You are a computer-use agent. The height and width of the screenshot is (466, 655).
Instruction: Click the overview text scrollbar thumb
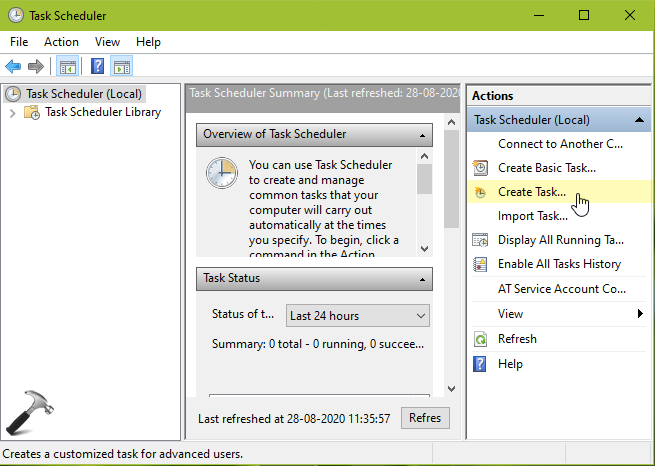[424, 179]
